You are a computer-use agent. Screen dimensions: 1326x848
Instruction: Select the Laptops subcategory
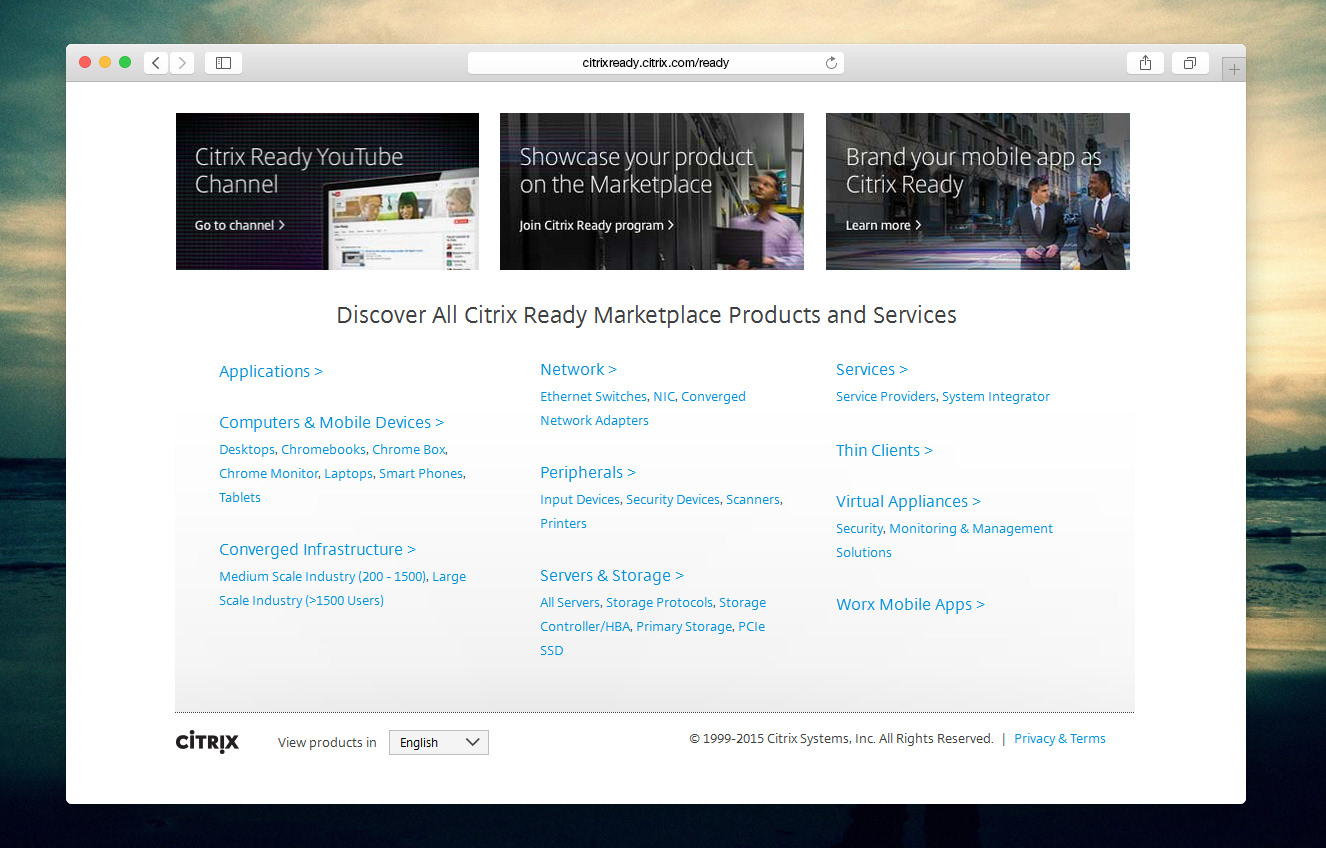[348, 473]
